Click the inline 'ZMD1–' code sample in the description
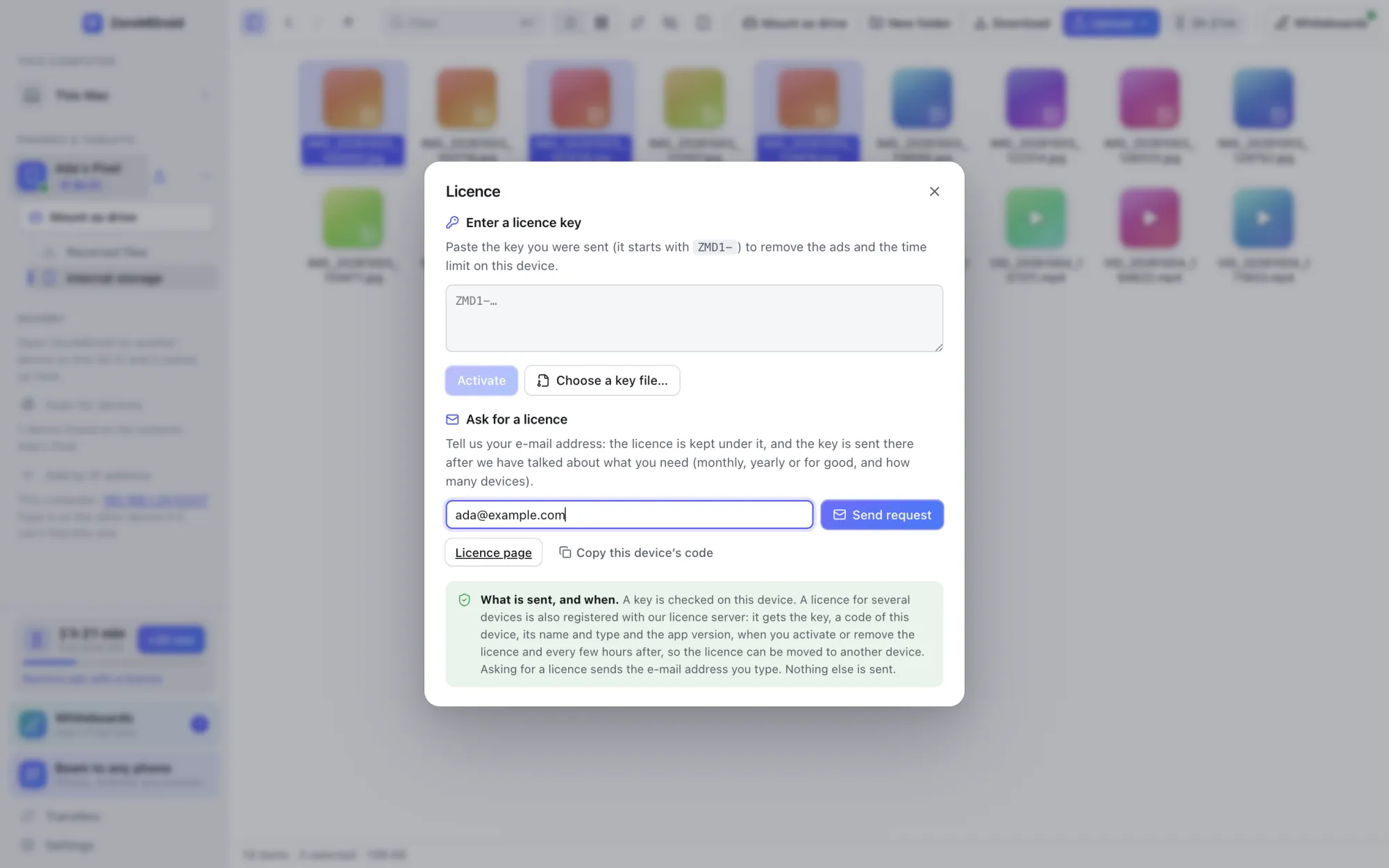The height and width of the screenshot is (868, 1389). click(x=715, y=247)
